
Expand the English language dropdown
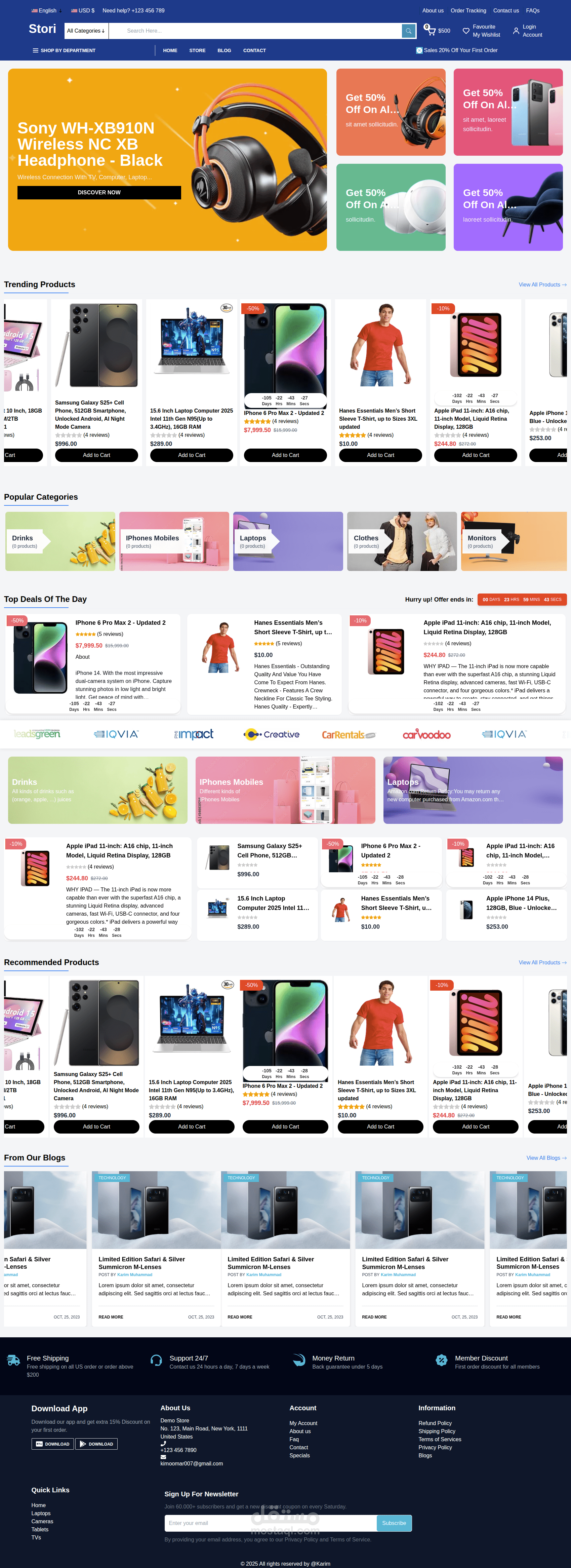coord(46,10)
